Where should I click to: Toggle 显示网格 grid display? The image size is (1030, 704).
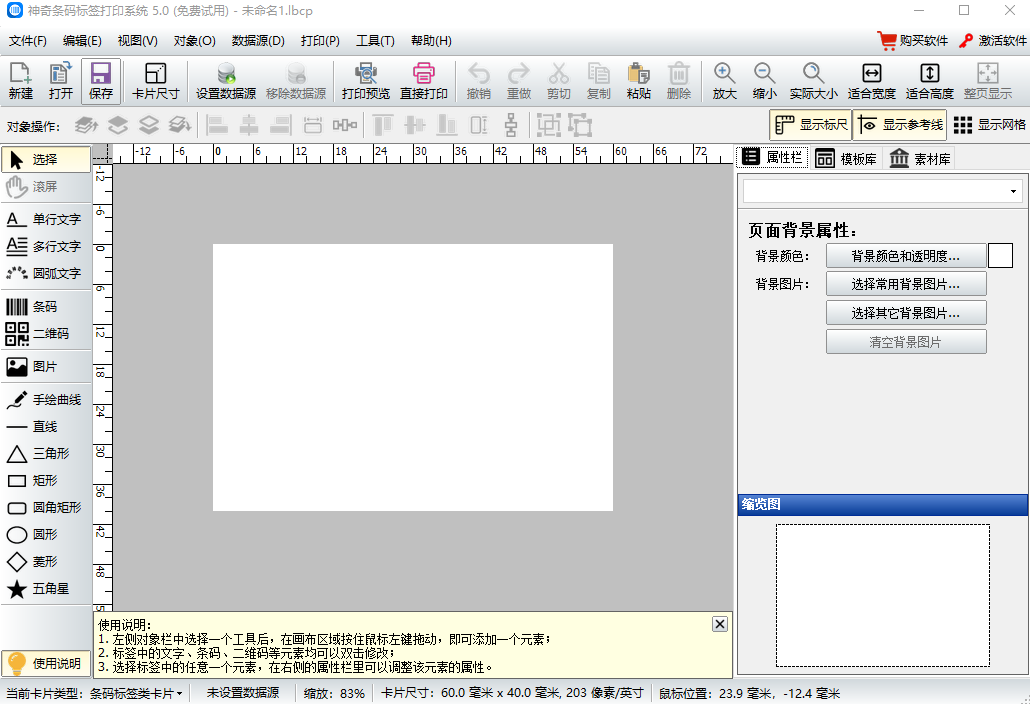[x=989, y=125]
